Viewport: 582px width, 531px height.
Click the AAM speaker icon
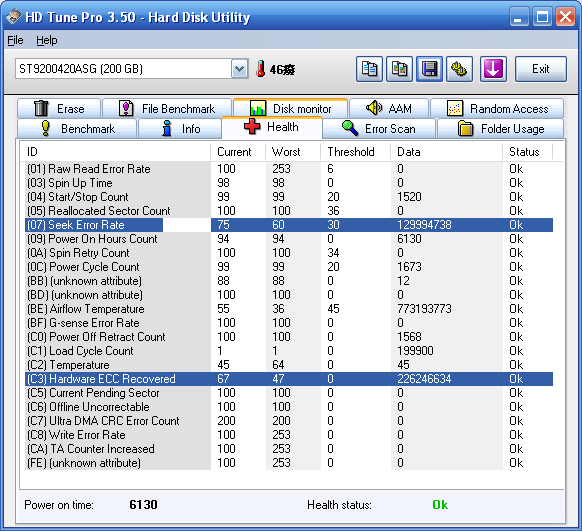tap(374, 108)
